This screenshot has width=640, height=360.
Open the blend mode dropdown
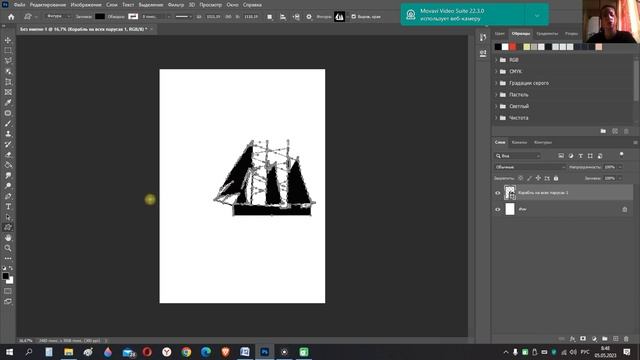tap(530, 167)
